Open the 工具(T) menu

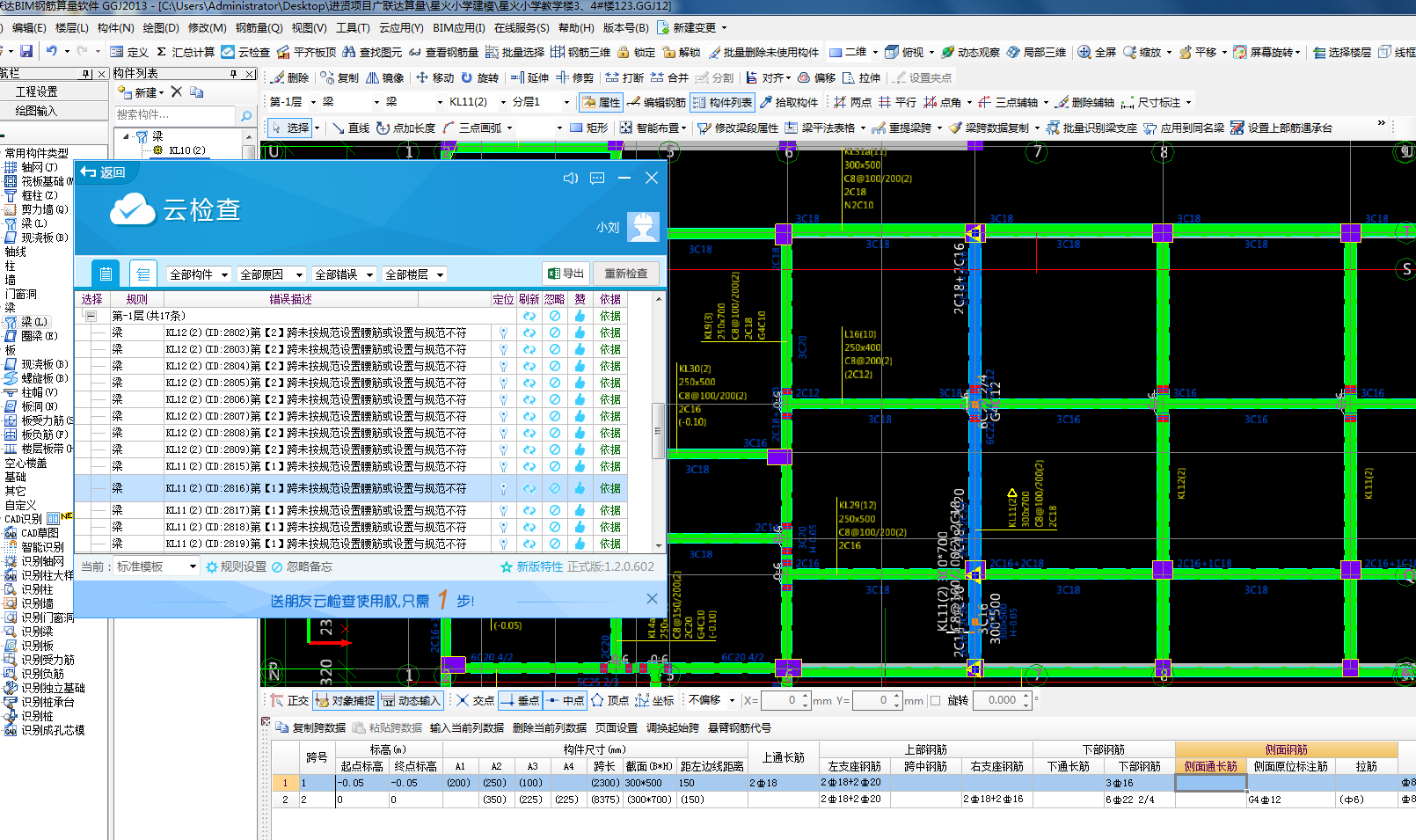[353, 27]
